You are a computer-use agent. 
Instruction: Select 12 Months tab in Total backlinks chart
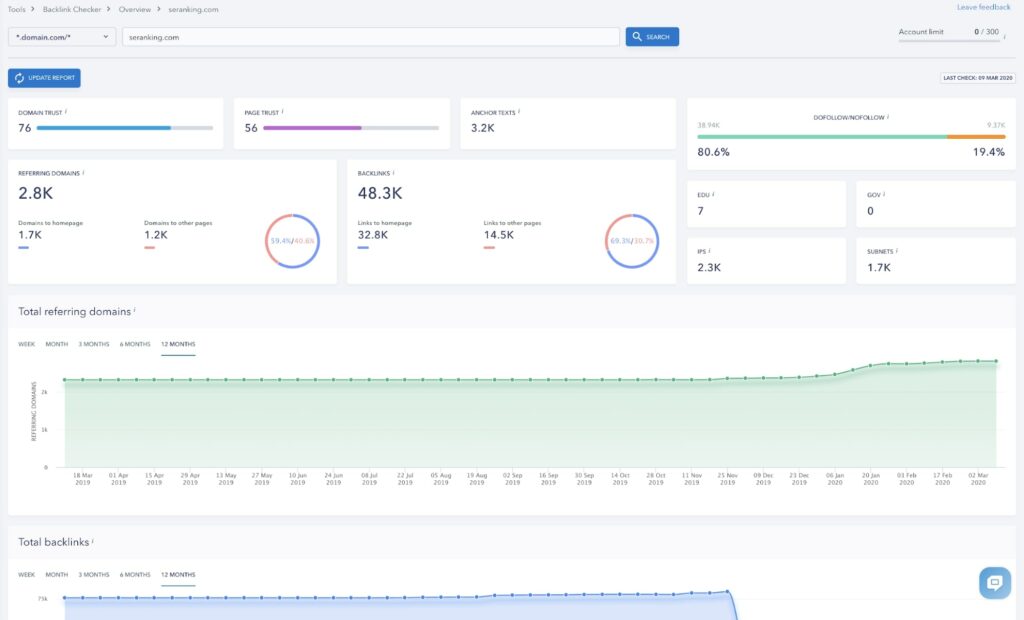click(x=178, y=575)
